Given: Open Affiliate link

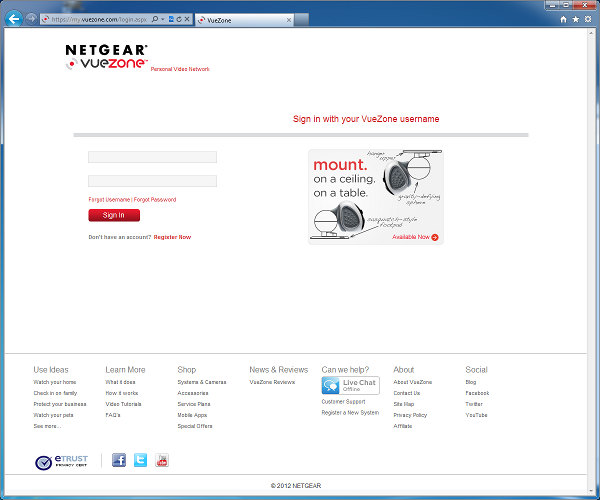Looking at the screenshot, I should coord(403,426).
